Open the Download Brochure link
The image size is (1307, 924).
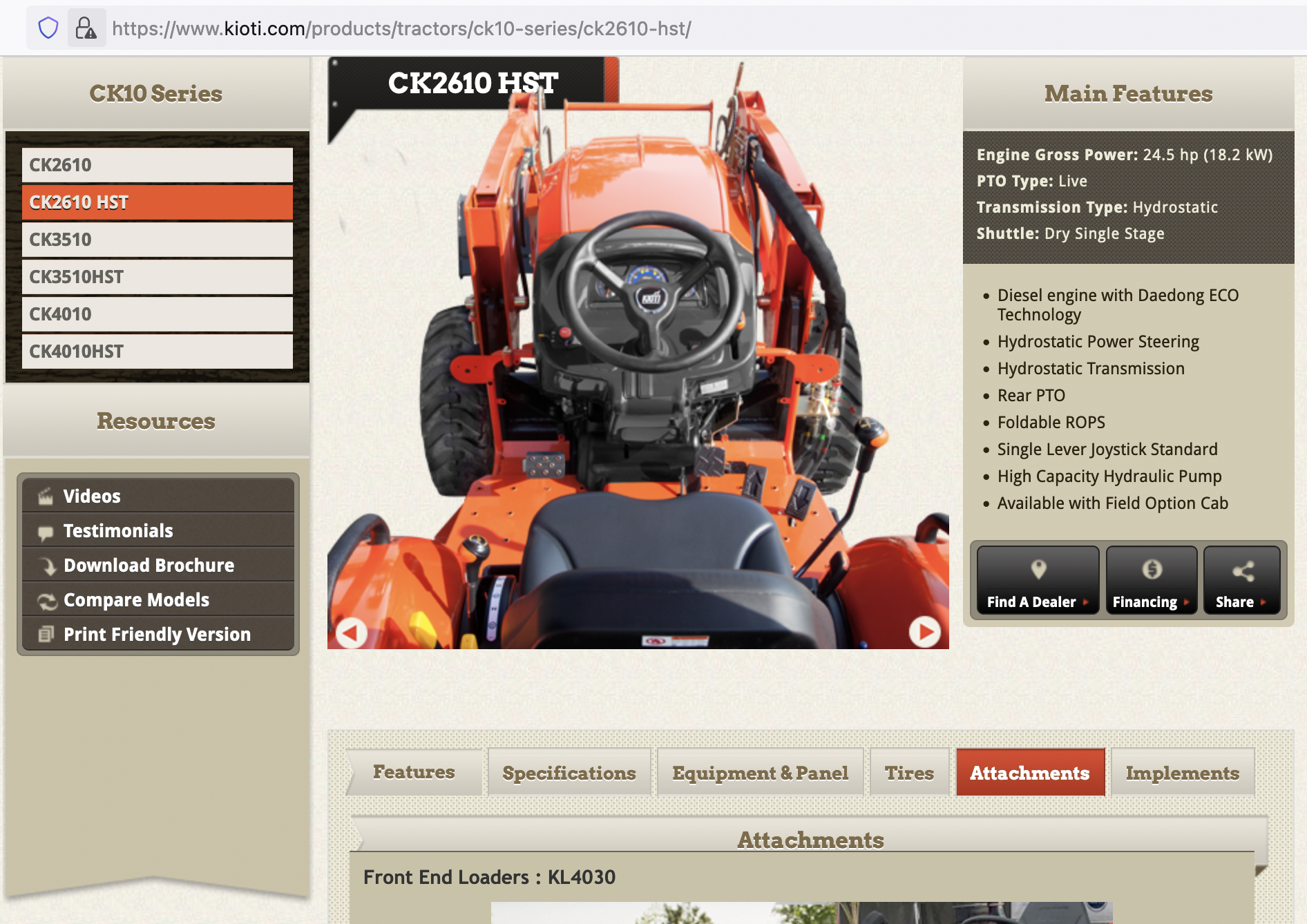tap(158, 565)
